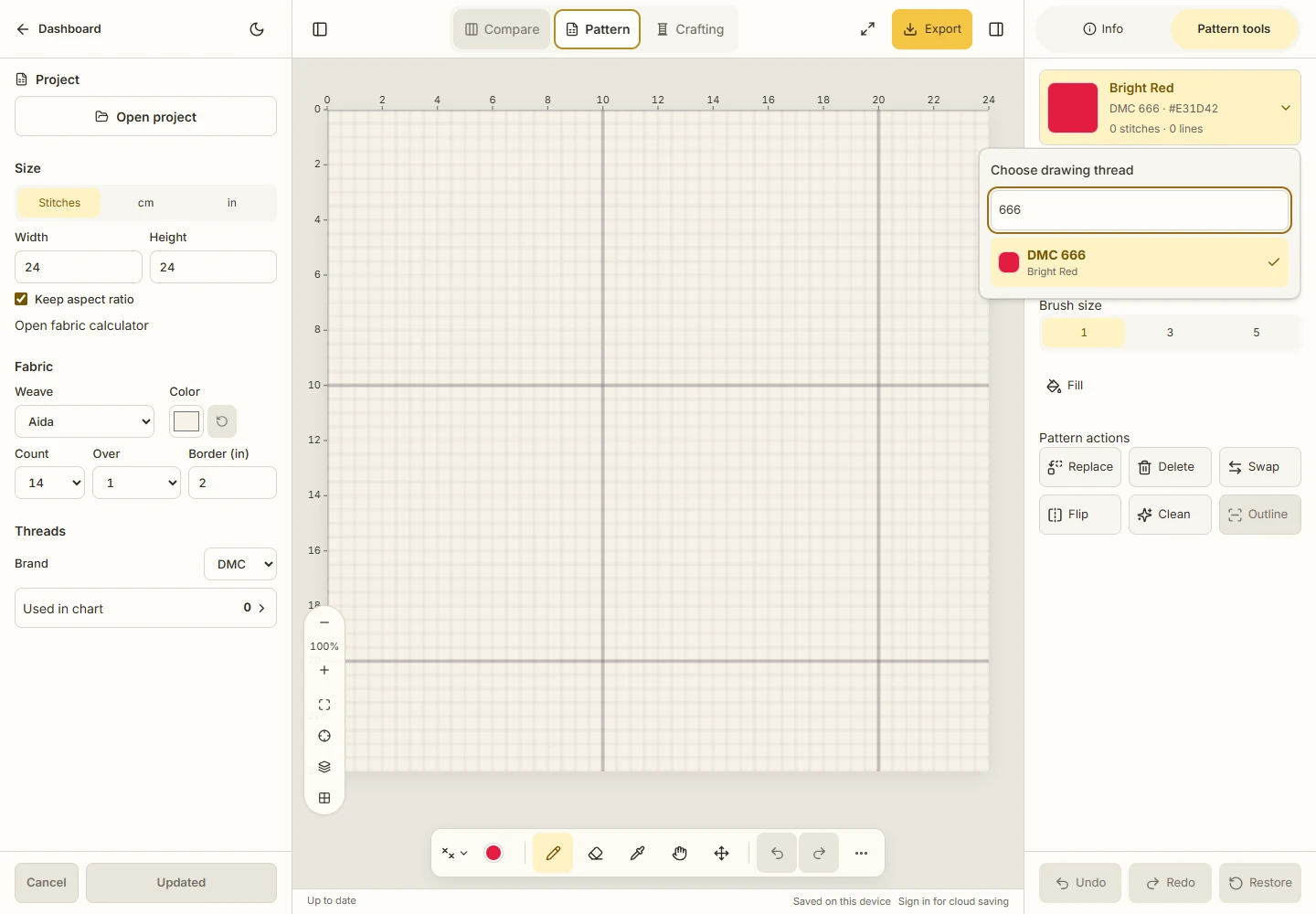Click the center crosshair icon
This screenshot has height=914, width=1316.
tap(324, 736)
